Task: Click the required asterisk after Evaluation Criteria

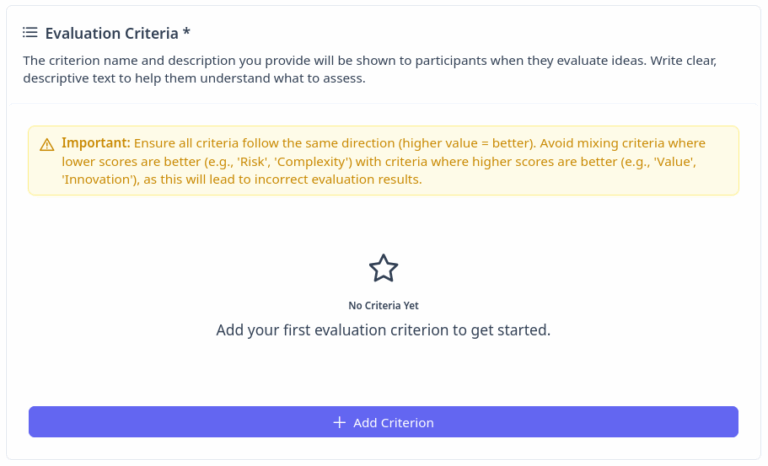Action: point(187,33)
